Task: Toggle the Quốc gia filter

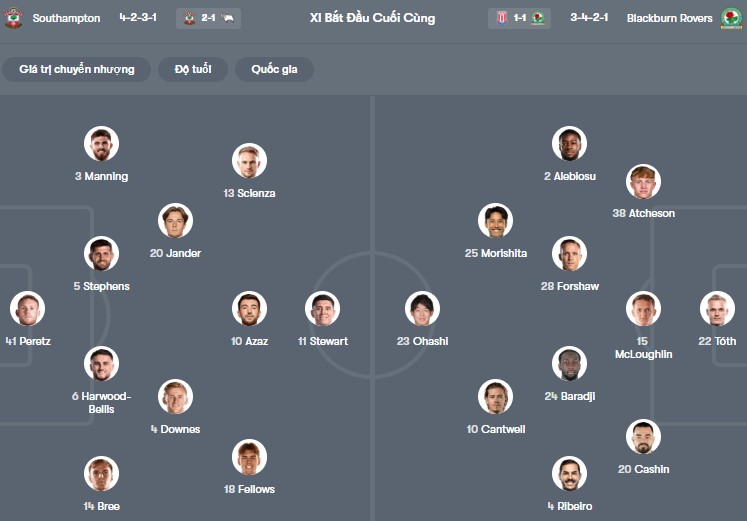Action: click(273, 69)
